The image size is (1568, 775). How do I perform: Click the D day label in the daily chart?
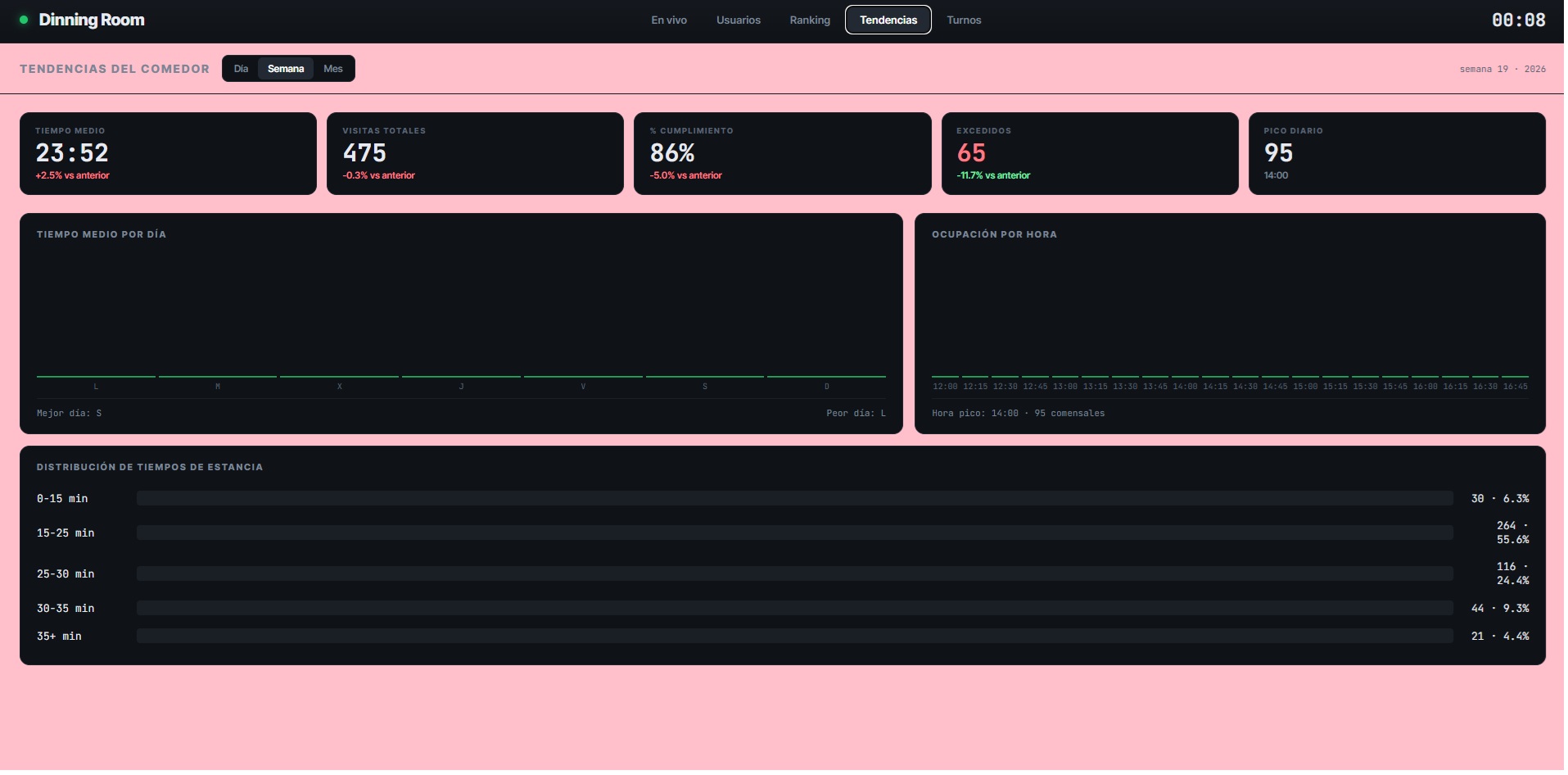coord(829,387)
